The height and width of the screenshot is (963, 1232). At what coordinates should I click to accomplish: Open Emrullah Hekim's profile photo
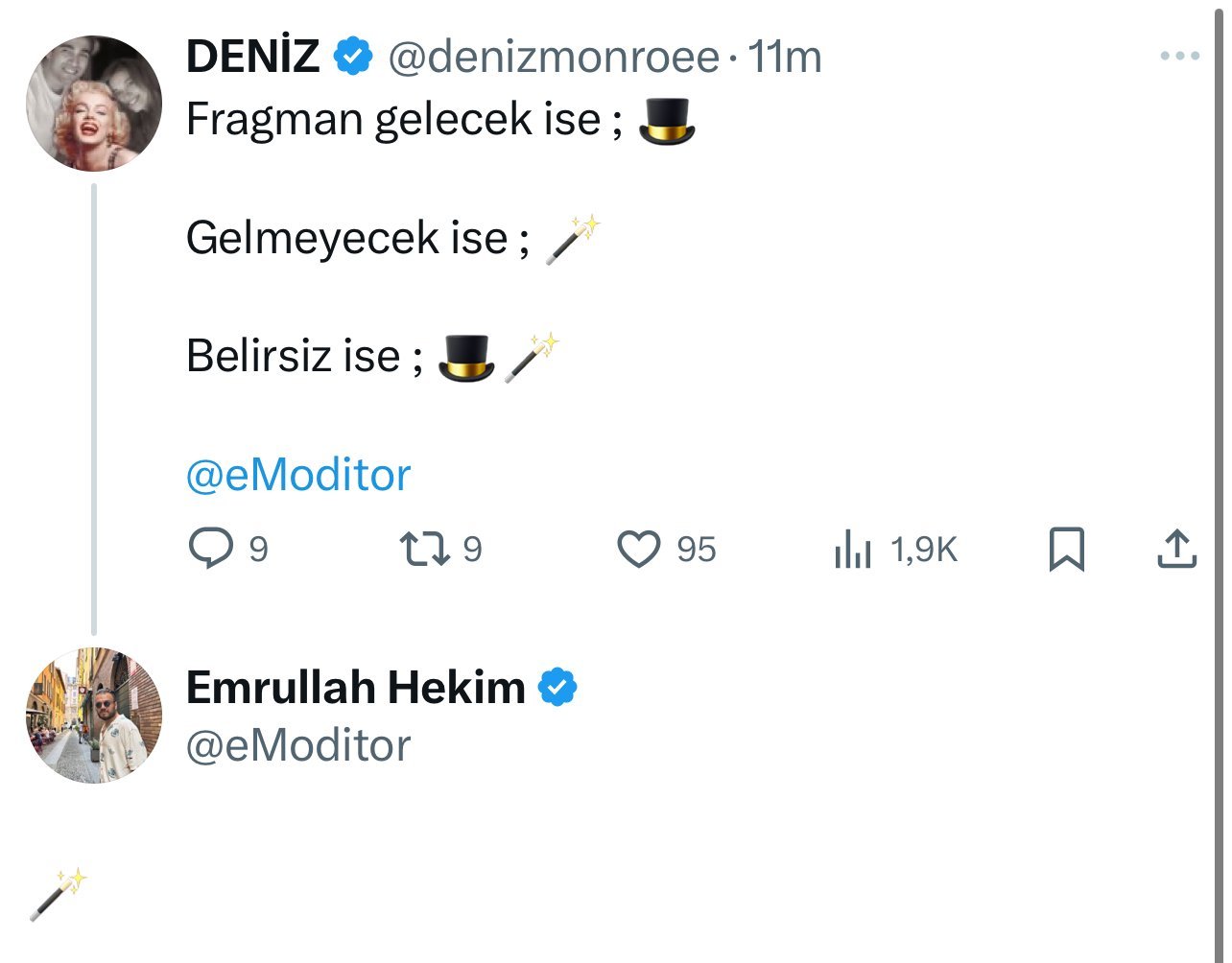(93, 716)
